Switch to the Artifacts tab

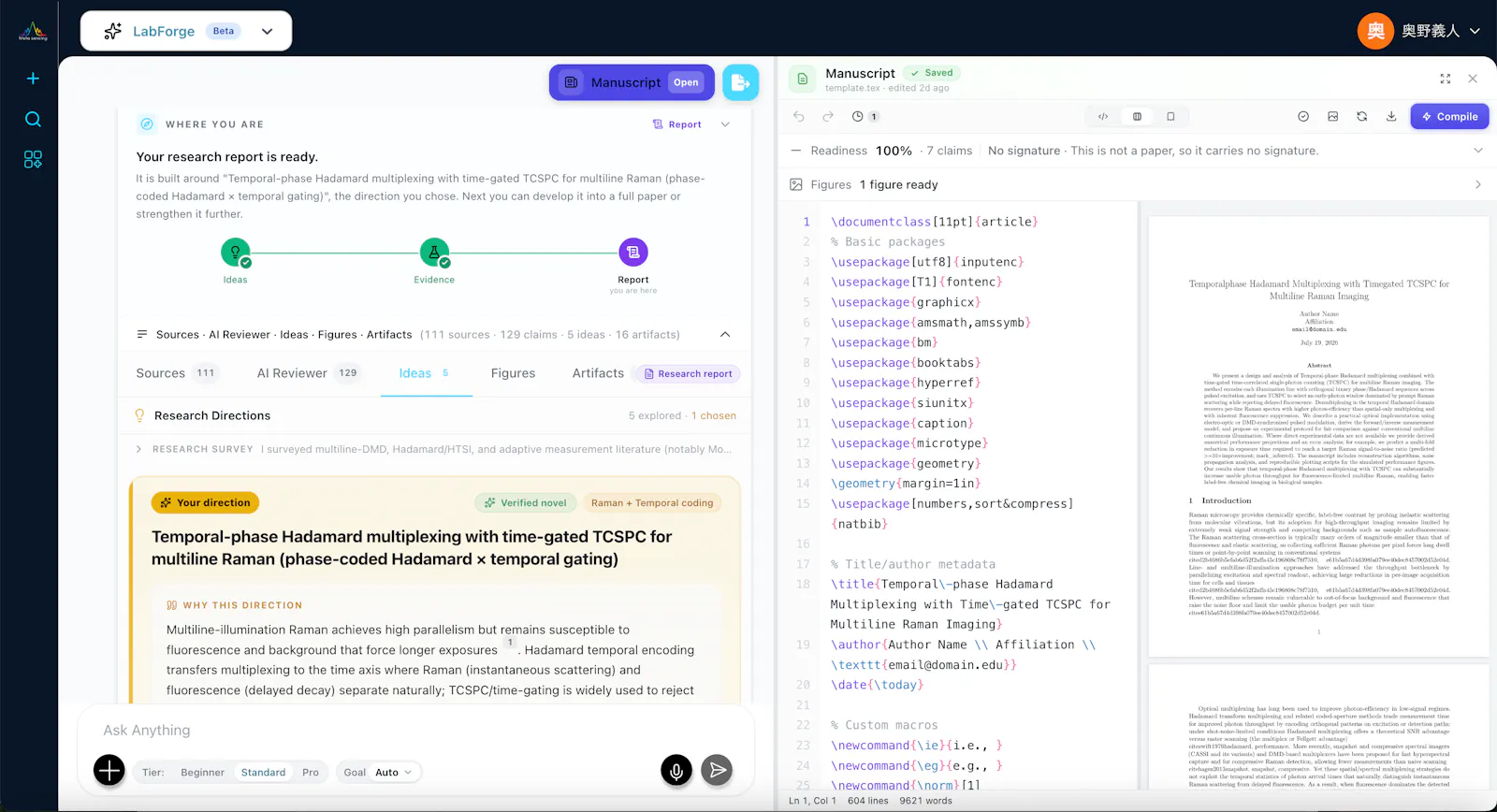(598, 373)
